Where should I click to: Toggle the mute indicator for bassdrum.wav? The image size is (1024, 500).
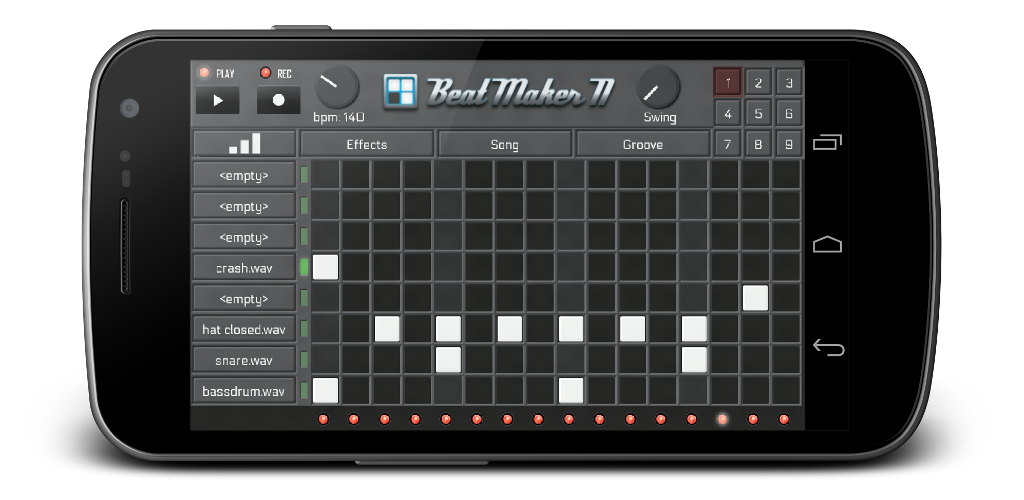pos(304,391)
